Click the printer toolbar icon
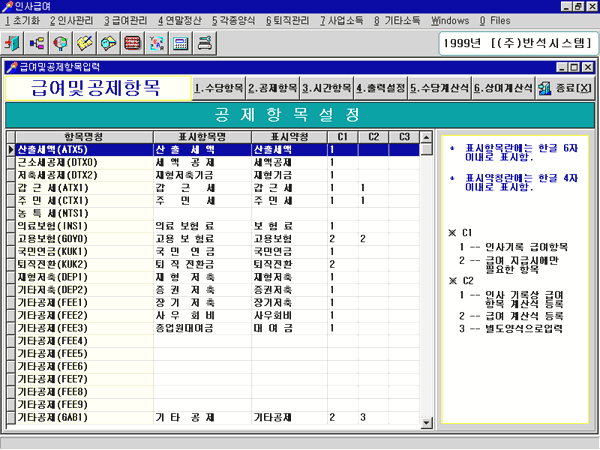Screen dimensions: 600x450 (x=204, y=43)
